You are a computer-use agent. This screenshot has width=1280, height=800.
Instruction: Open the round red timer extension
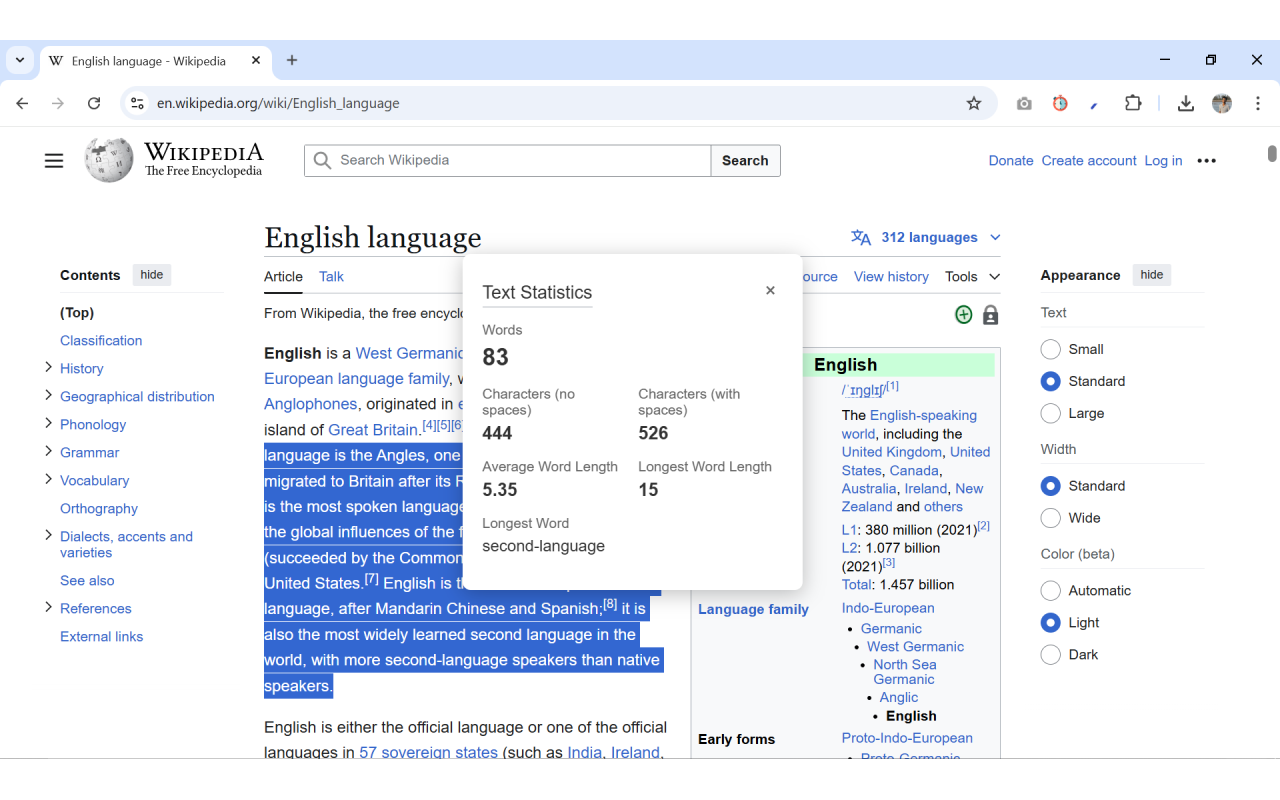click(x=1060, y=103)
